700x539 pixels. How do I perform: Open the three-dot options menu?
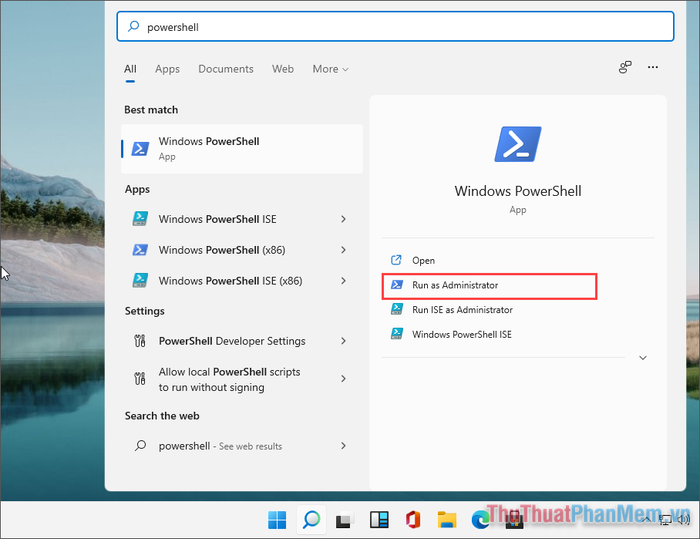point(653,67)
